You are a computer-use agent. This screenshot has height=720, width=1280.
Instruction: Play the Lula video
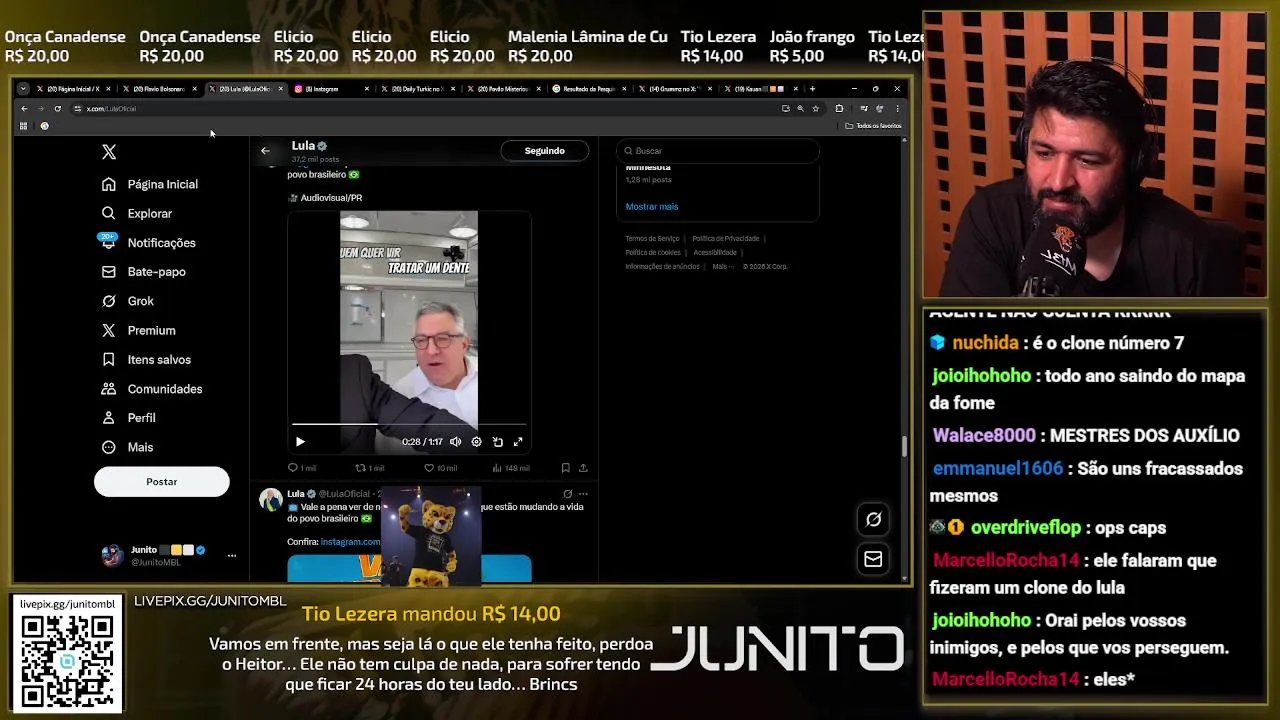pyautogui.click(x=300, y=441)
